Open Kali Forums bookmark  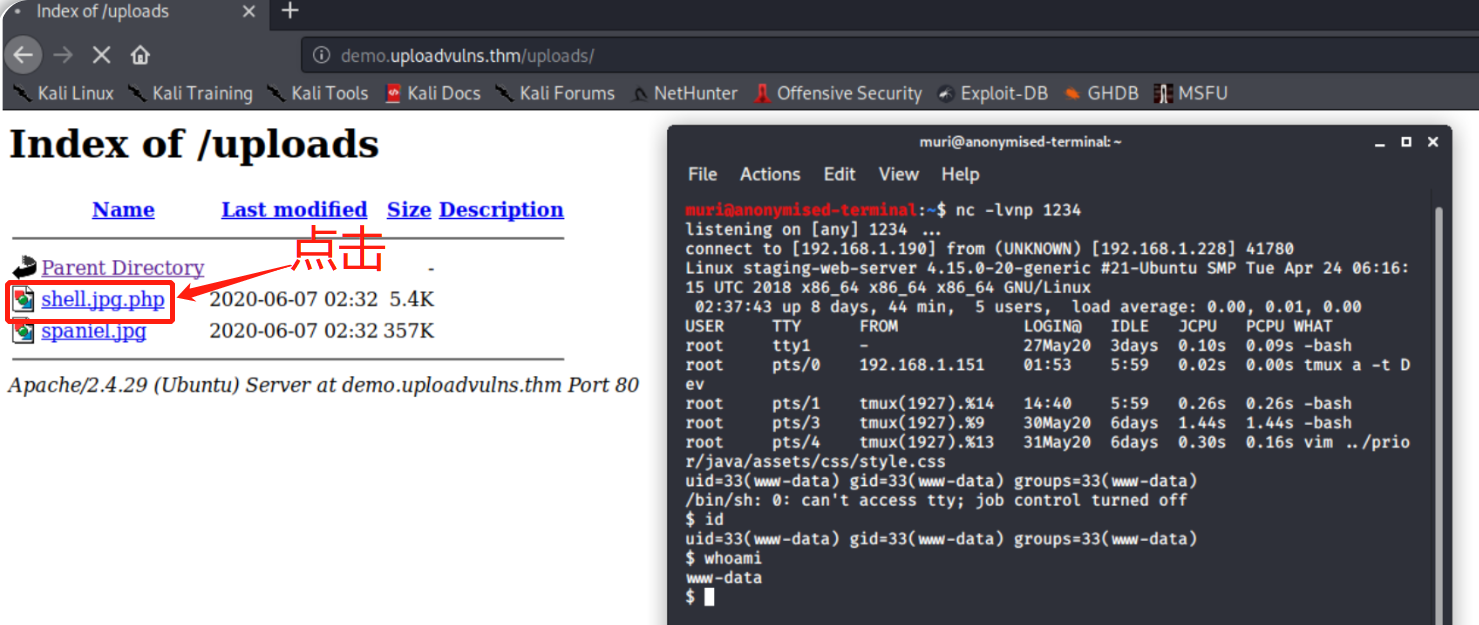tap(555, 93)
